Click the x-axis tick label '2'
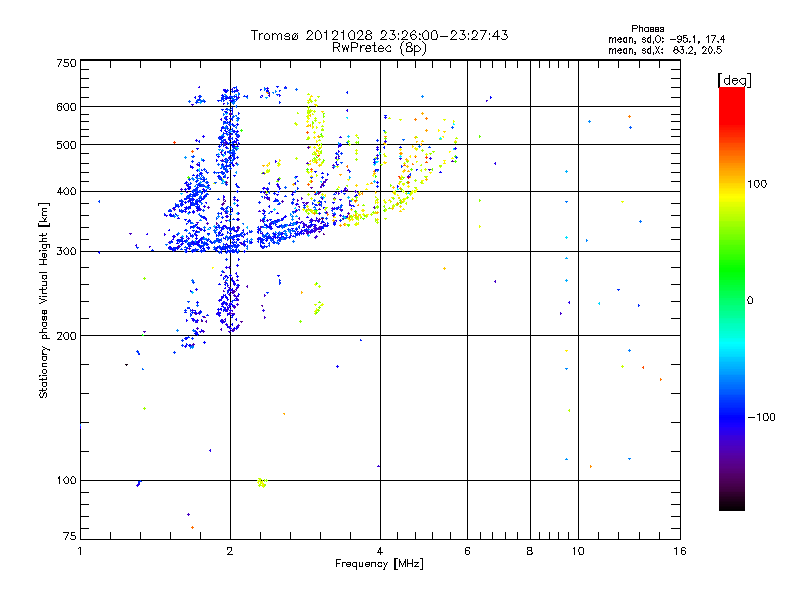 (230, 551)
